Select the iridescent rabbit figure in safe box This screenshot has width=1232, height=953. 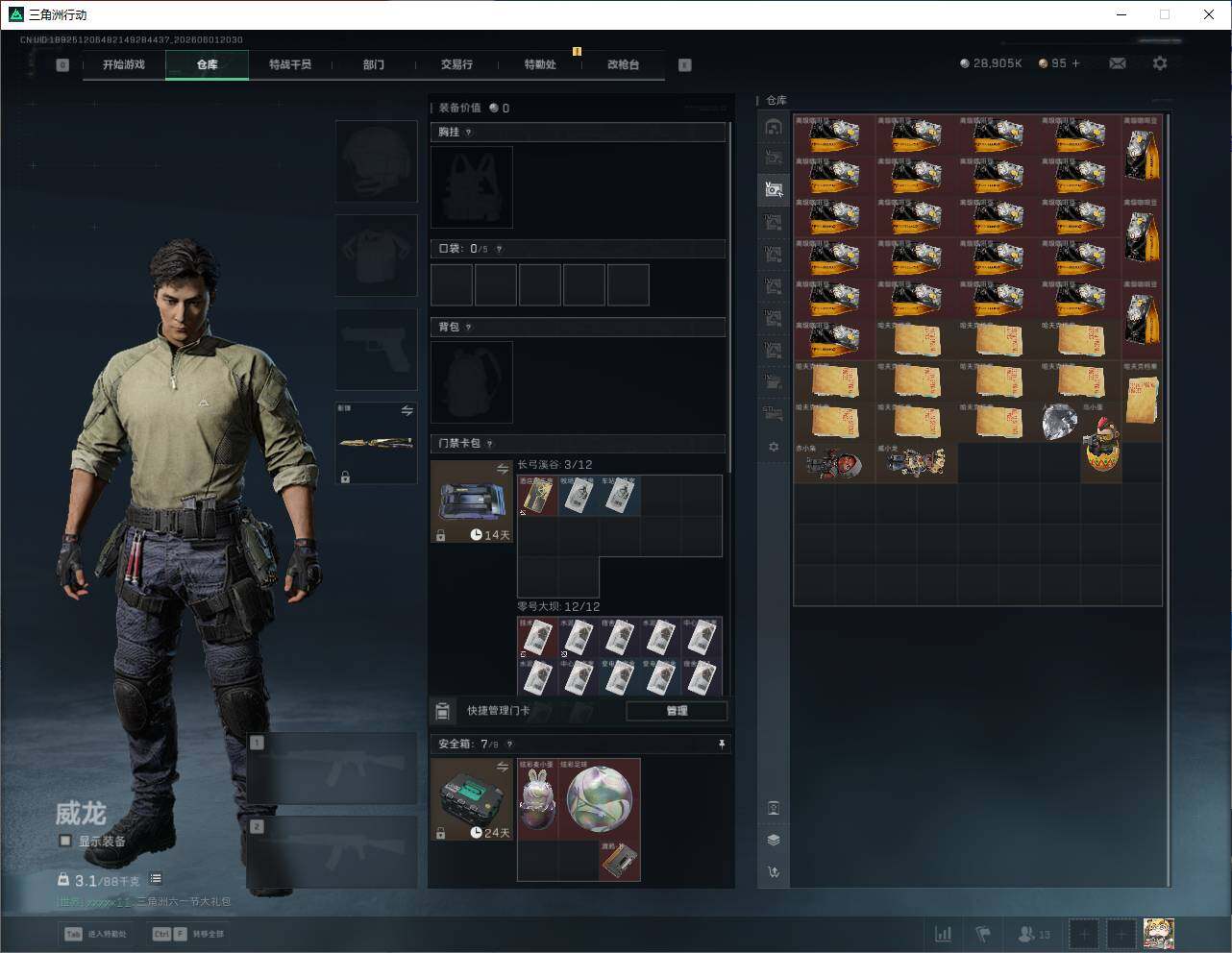pos(538,799)
